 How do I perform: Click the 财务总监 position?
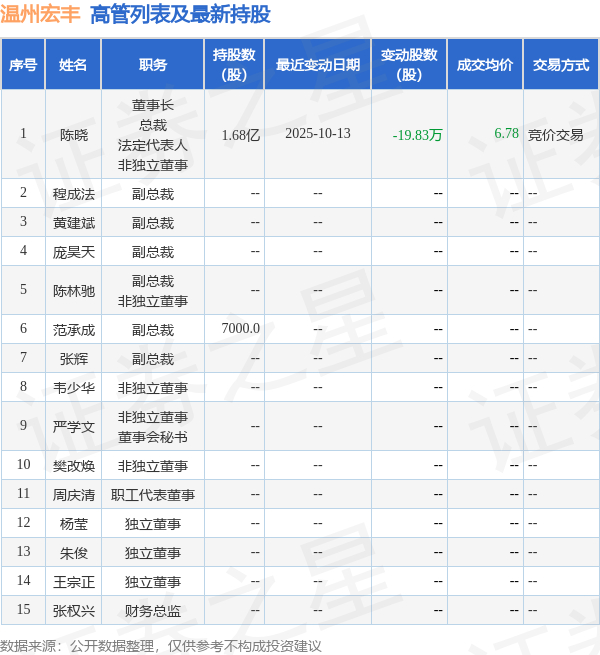[x=153, y=611]
